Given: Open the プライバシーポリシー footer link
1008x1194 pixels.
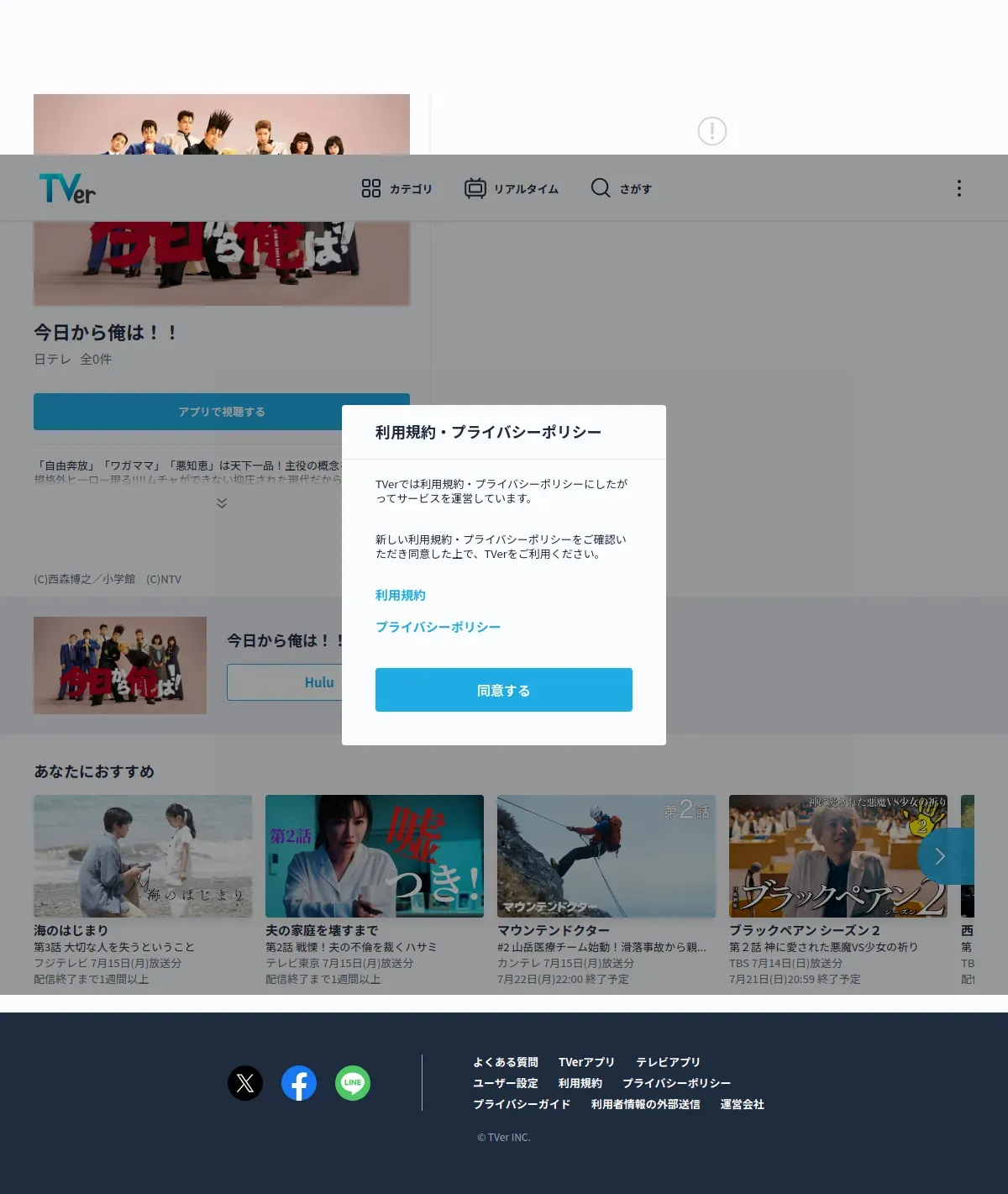Looking at the screenshot, I should (677, 1083).
